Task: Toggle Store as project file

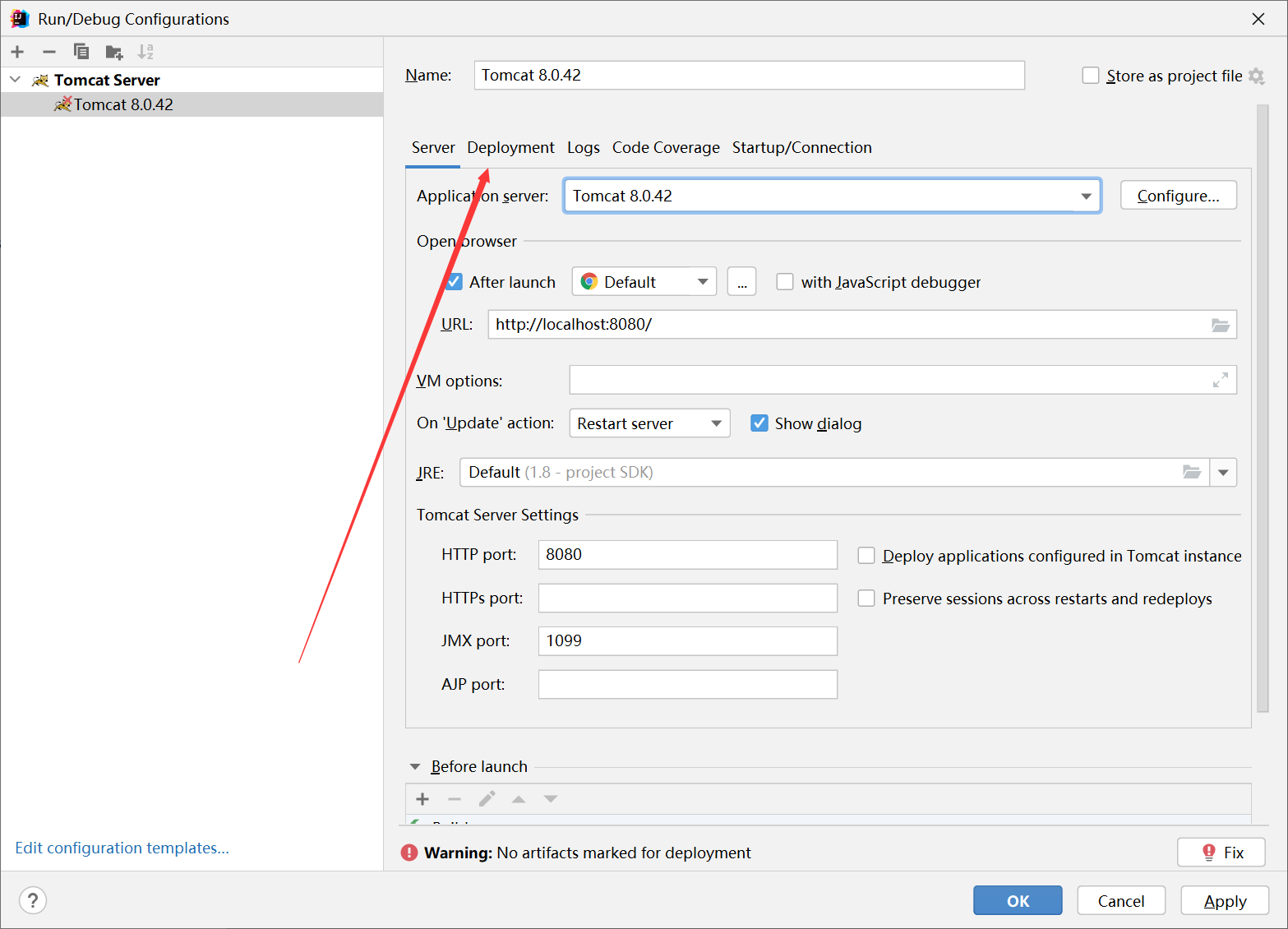Action: pos(1091,76)
